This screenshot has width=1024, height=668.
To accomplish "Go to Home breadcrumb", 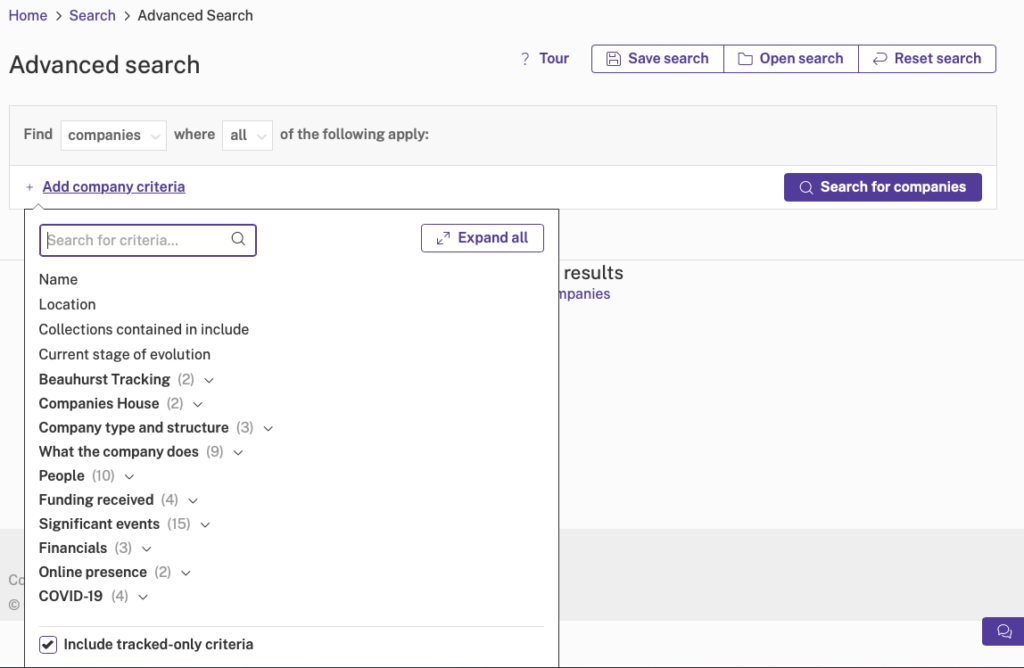I will point(27,16).
